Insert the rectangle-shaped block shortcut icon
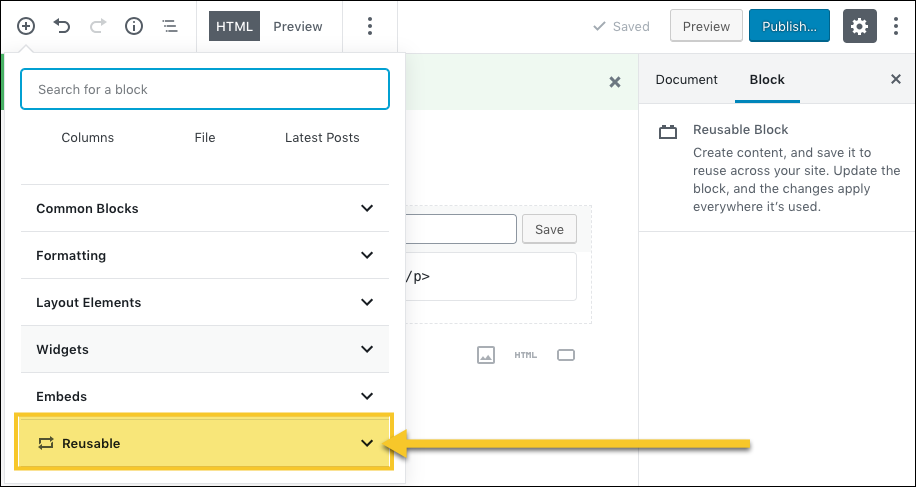Screen dimensions: 916x487 [566, 355]
